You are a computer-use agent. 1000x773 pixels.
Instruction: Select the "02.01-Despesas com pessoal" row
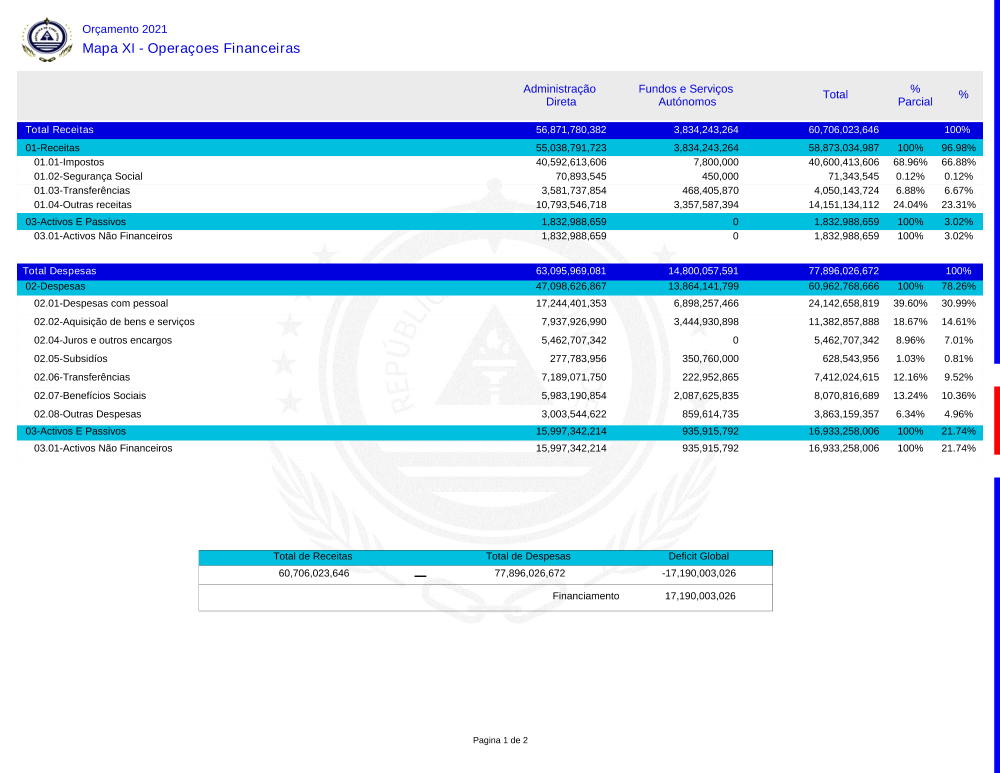coord(101,303)
